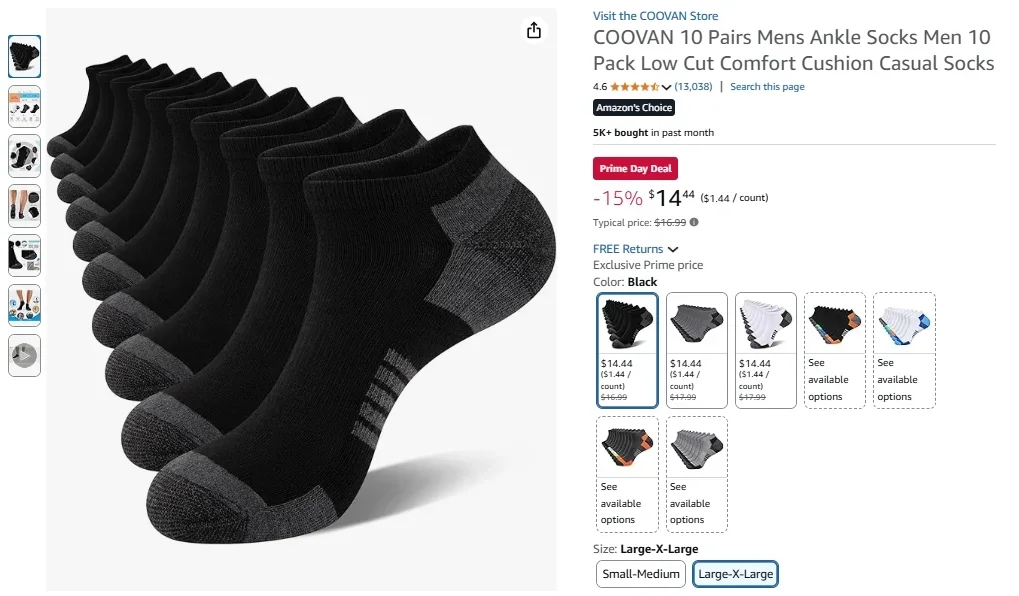Select the thumbnail showing socks worn on feet

24,206
